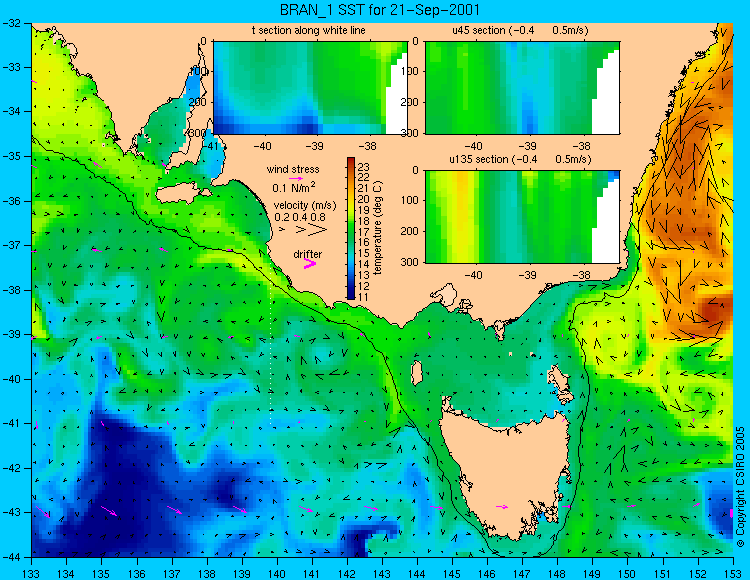Select latitude label '-36' on main left axis
750x580 pixels.
click(x=11, y=201)
